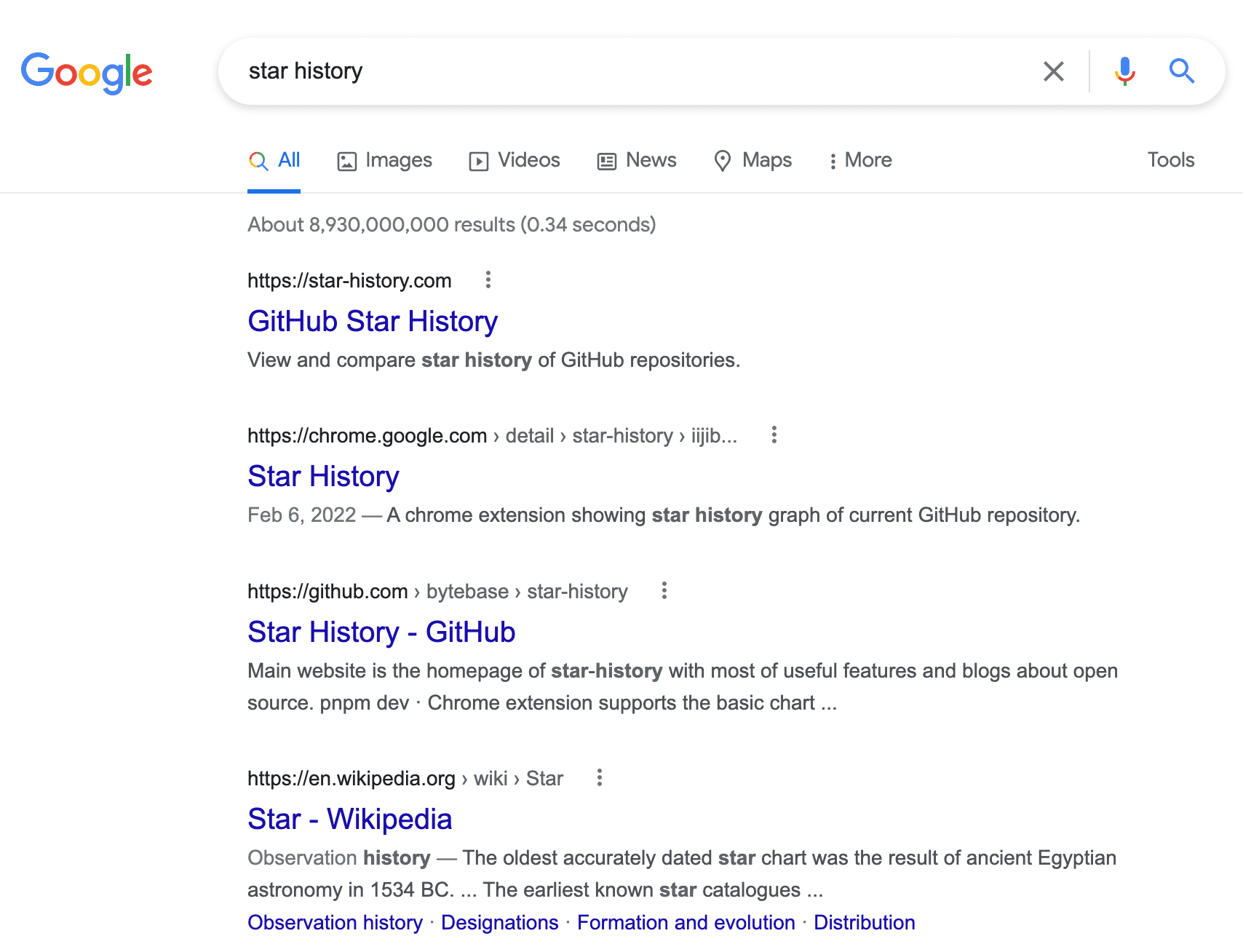Open options menu for Wikipedia Star result

tap(599, 778)
